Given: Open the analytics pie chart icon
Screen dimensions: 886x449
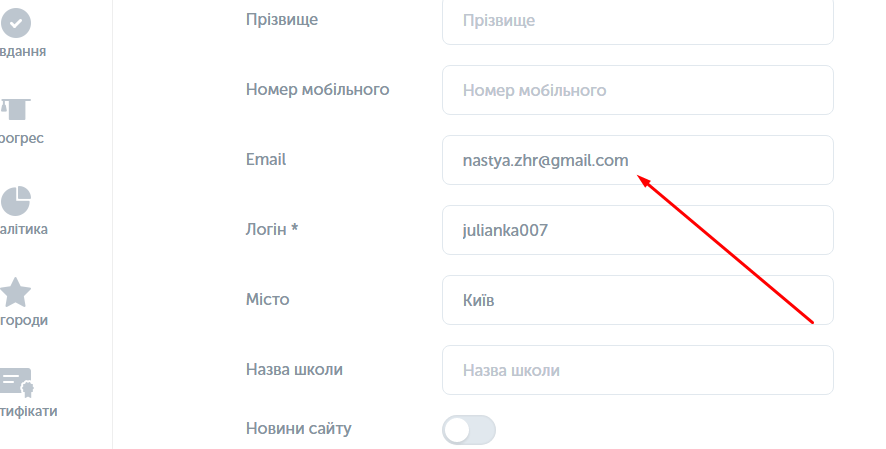Looking at the screenshot, I should (15, 200).
